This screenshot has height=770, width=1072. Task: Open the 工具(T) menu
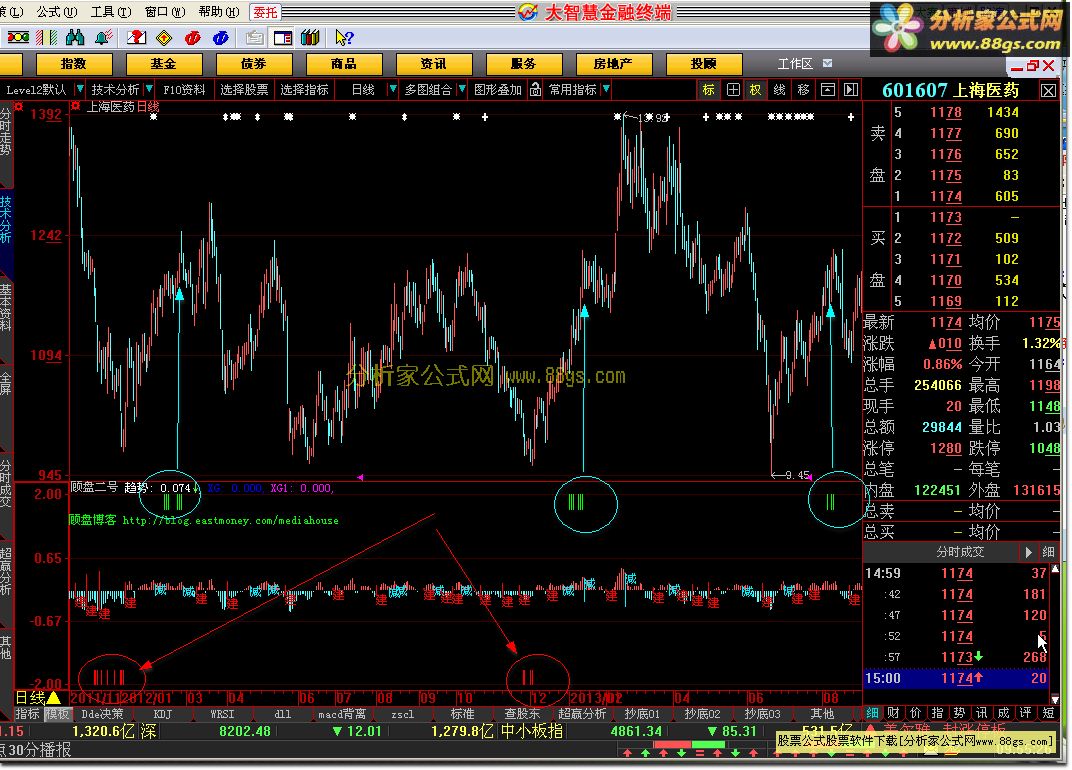coord(111,12)
